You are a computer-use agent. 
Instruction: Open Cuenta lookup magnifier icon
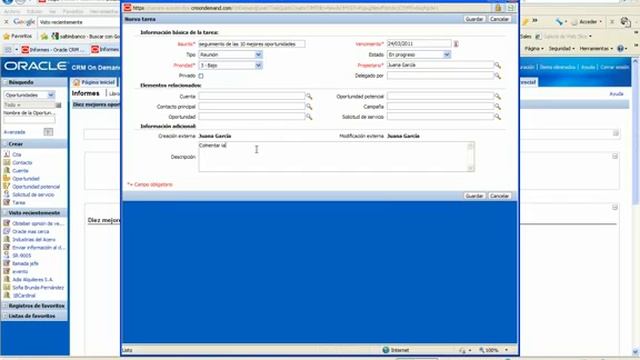[x=309, y=96]
